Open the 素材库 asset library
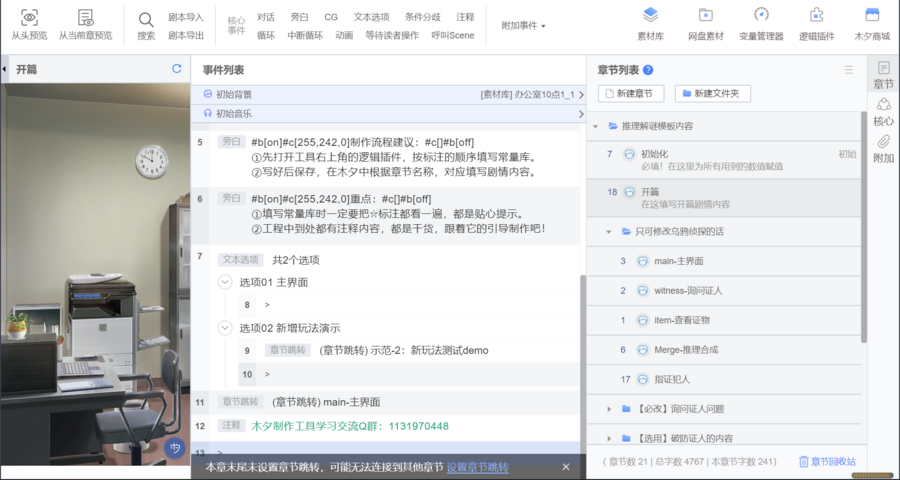Image resolution: width=900 pixels, height=480 pixels. pos(651,16)
